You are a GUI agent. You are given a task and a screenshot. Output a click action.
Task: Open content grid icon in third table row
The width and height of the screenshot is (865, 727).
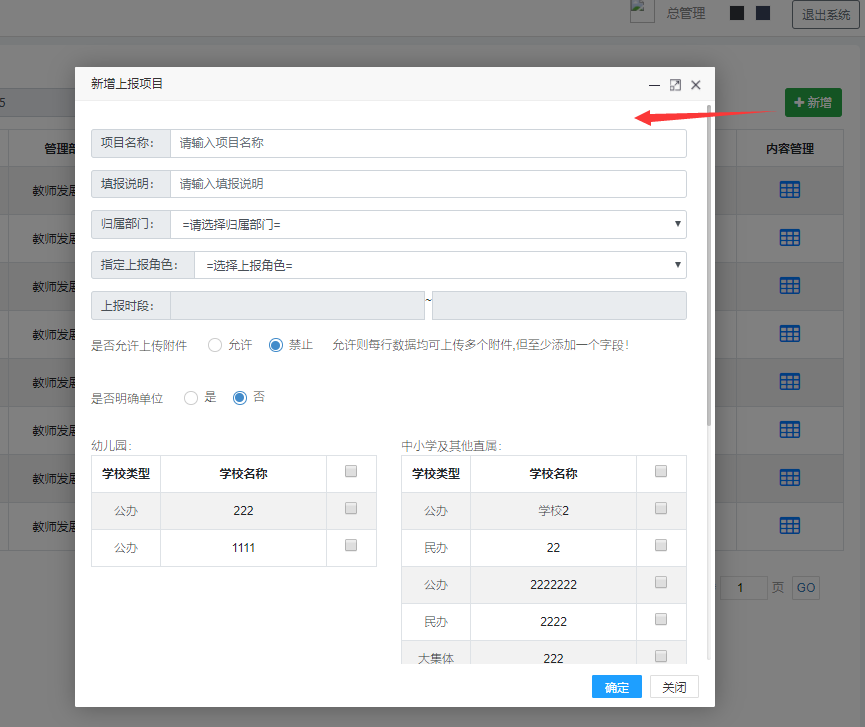coord(789,286)
